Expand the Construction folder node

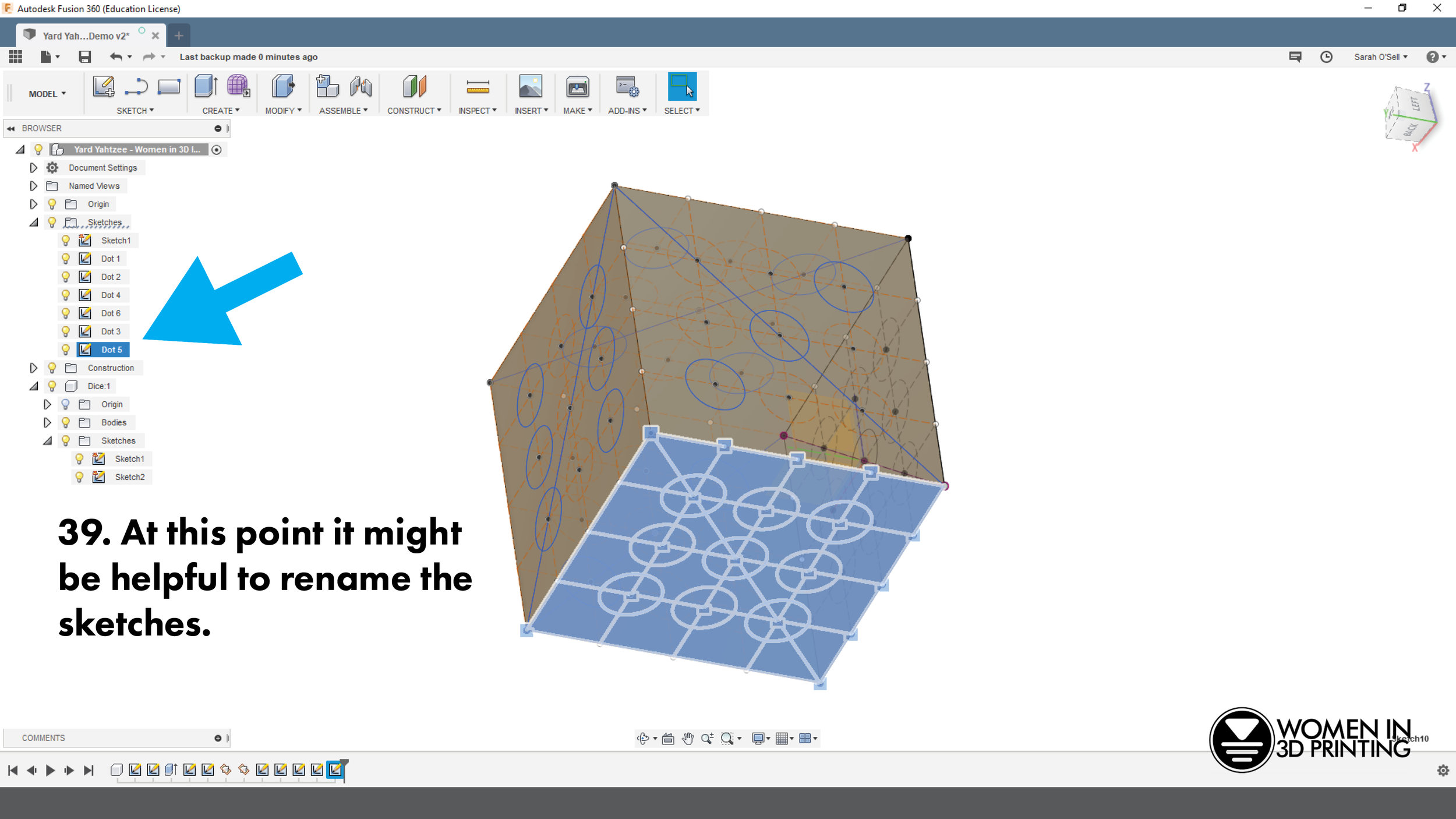[33, 368]
